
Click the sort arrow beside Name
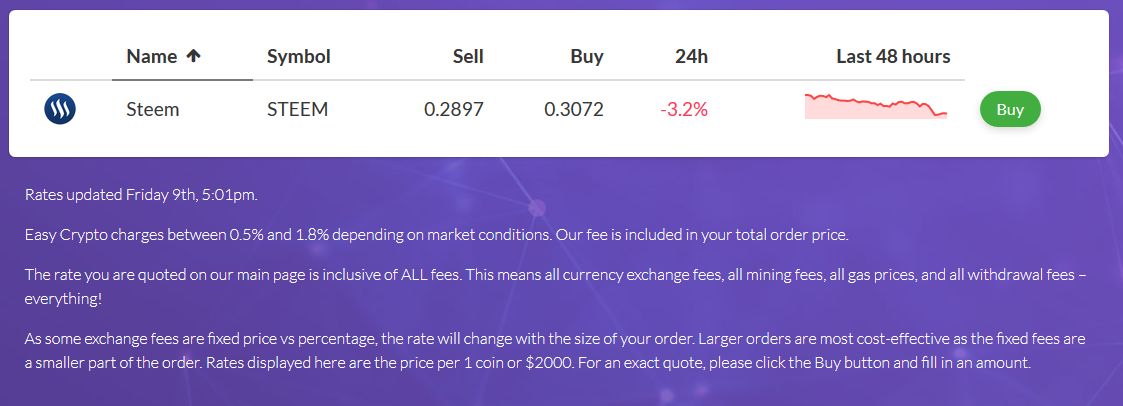pyautogui.click(x=193, y=57)
